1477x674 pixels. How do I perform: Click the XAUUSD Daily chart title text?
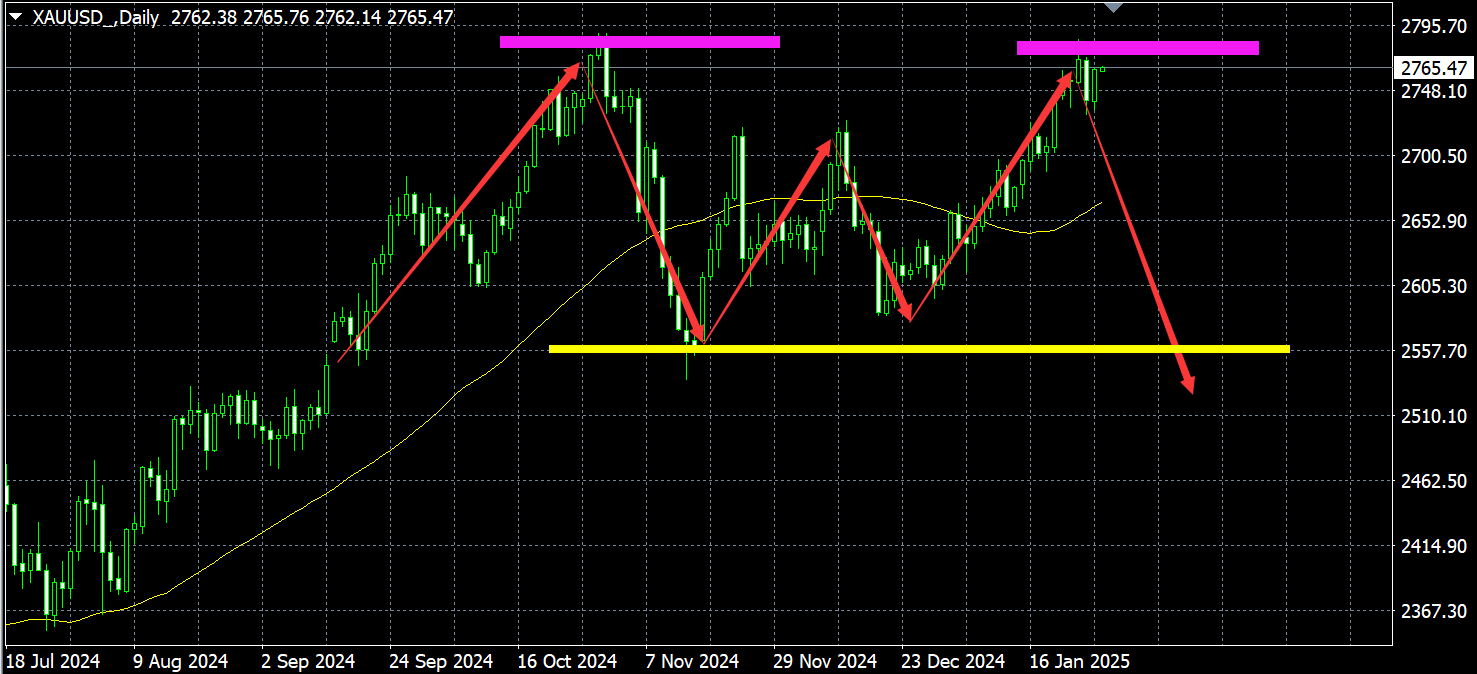pos(95,18)
